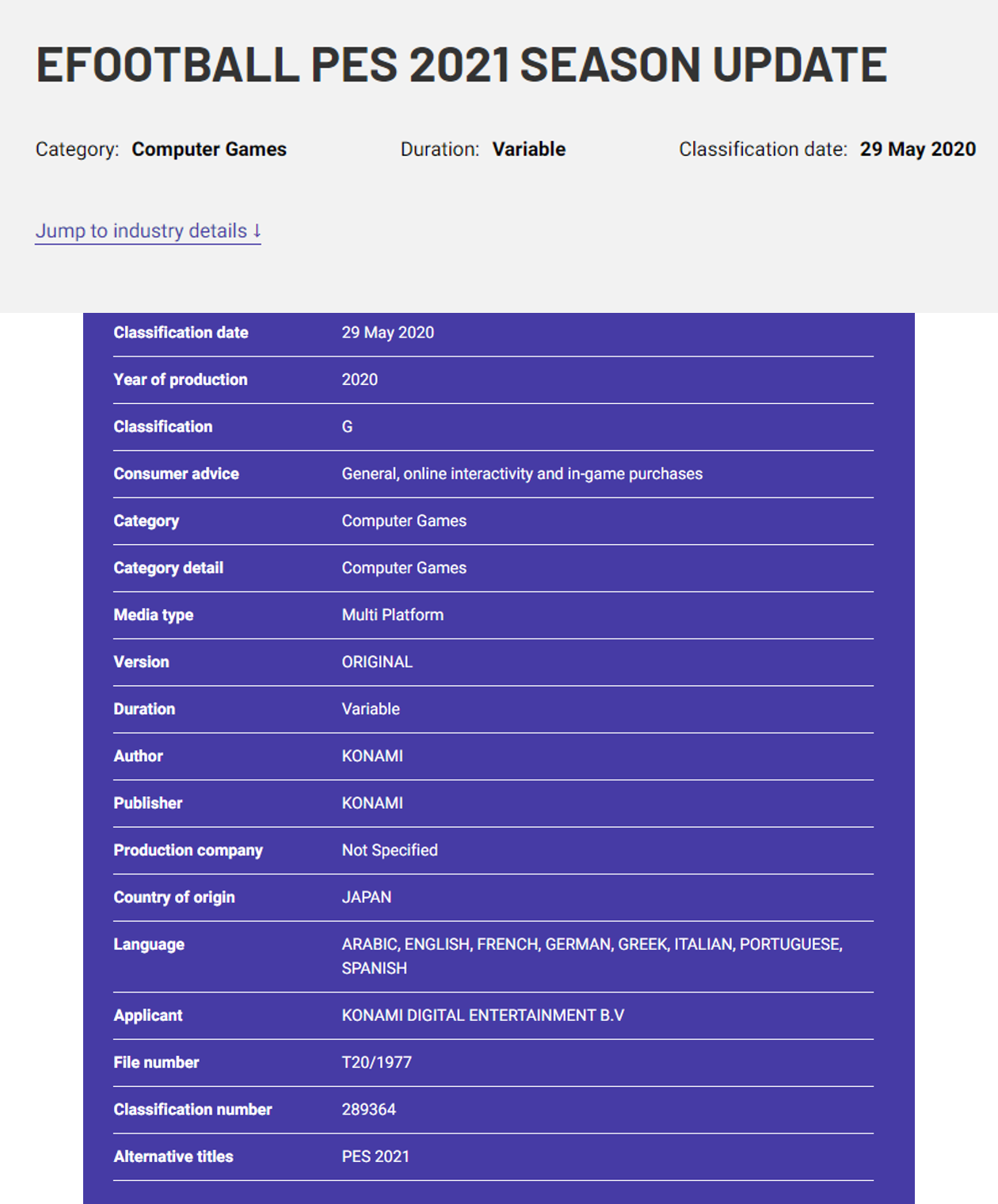Screen dimensions: 998x1204
Task: Click the 'Language' label
Action: click(149, 944)
